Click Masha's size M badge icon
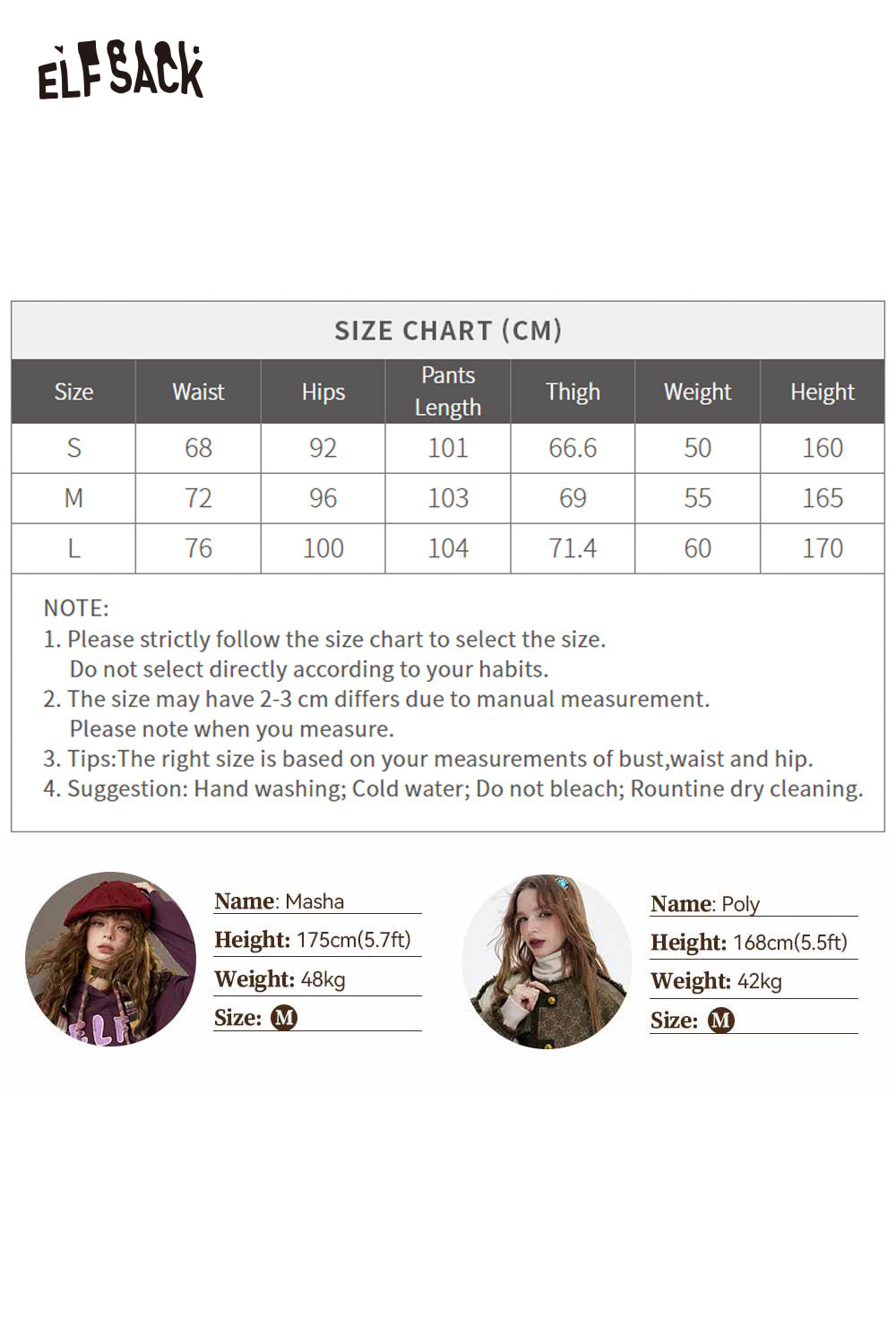 point(284,1018)
